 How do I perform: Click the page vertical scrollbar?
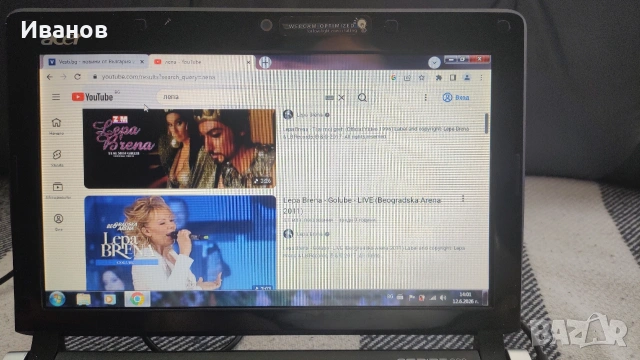click(486, 123)
